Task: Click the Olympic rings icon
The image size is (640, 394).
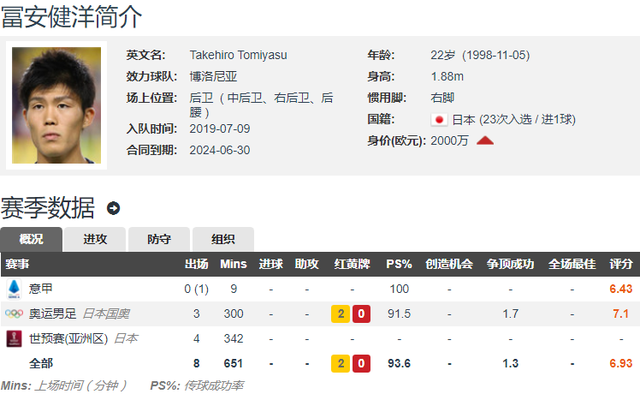Action: 14,314
